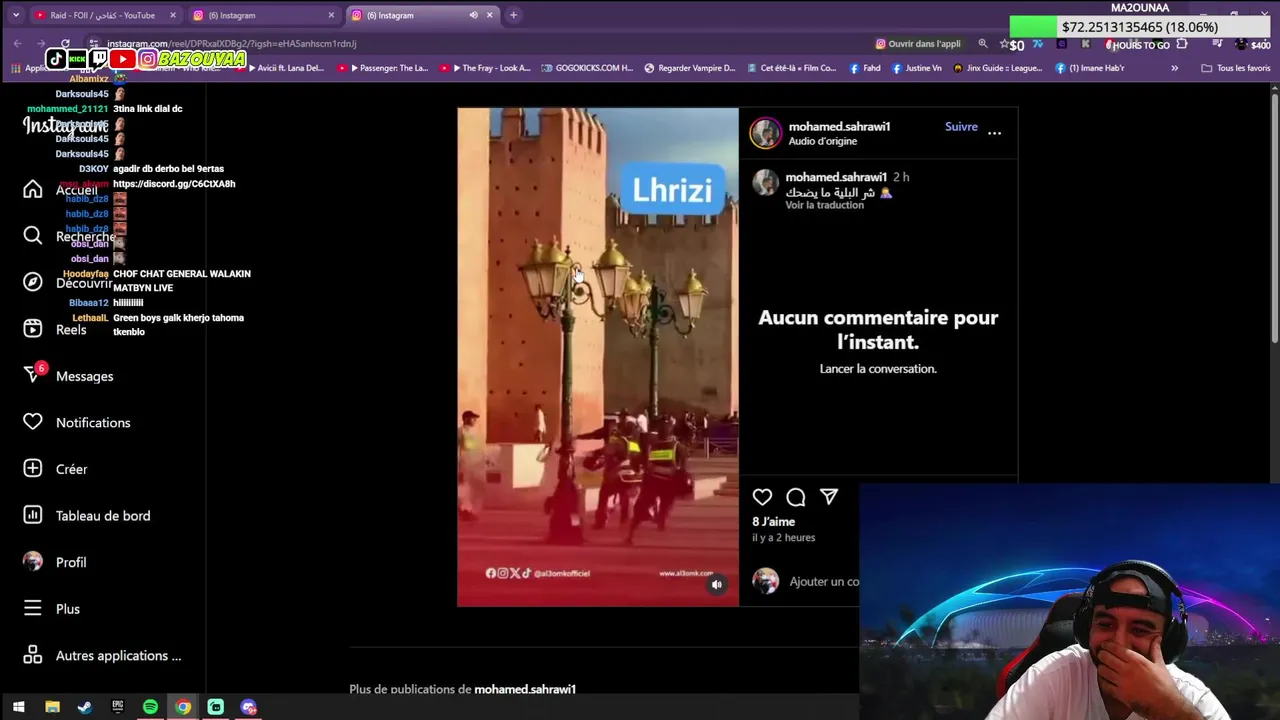Click Audio d'origine under username
This screenshot has height=720, width=1280.
click(823, 141)
